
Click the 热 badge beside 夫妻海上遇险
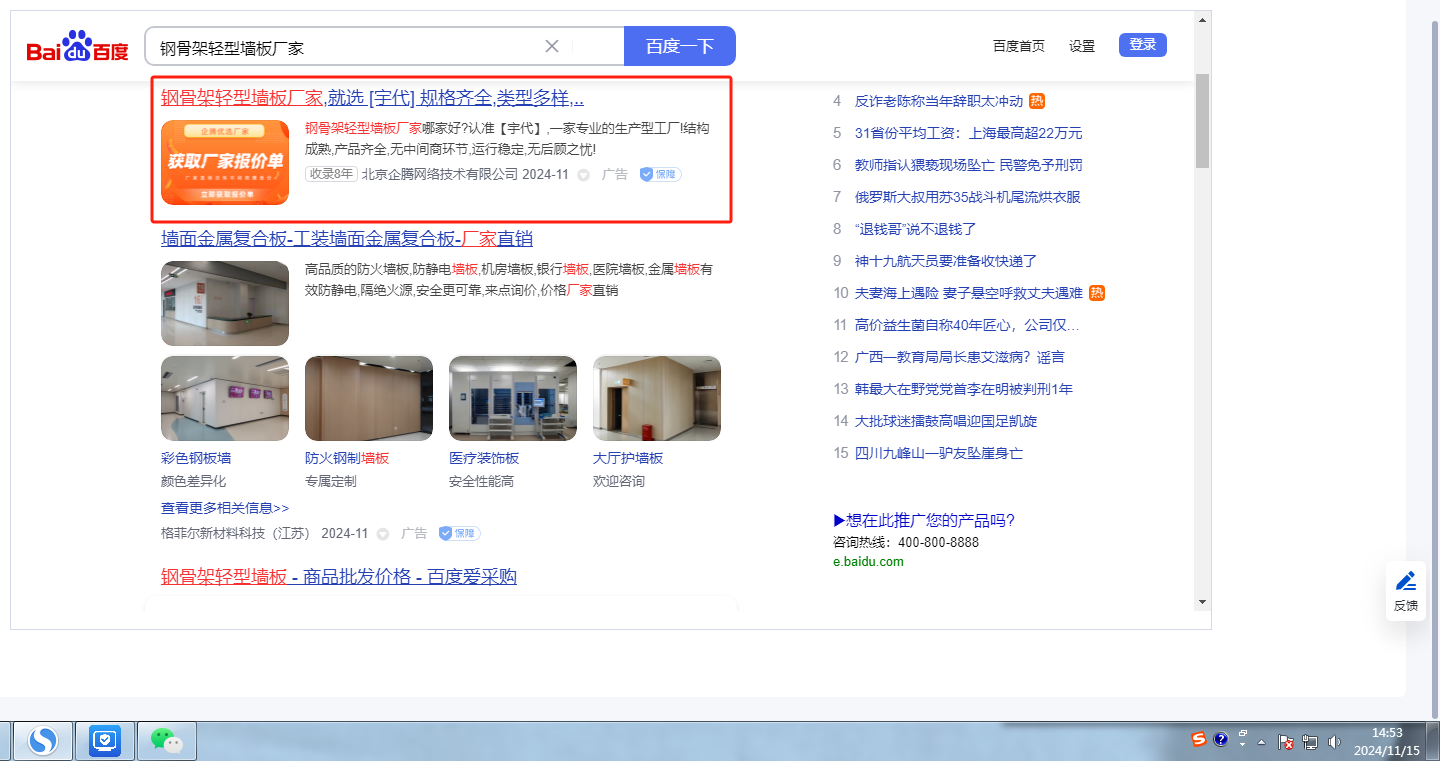1097,293
